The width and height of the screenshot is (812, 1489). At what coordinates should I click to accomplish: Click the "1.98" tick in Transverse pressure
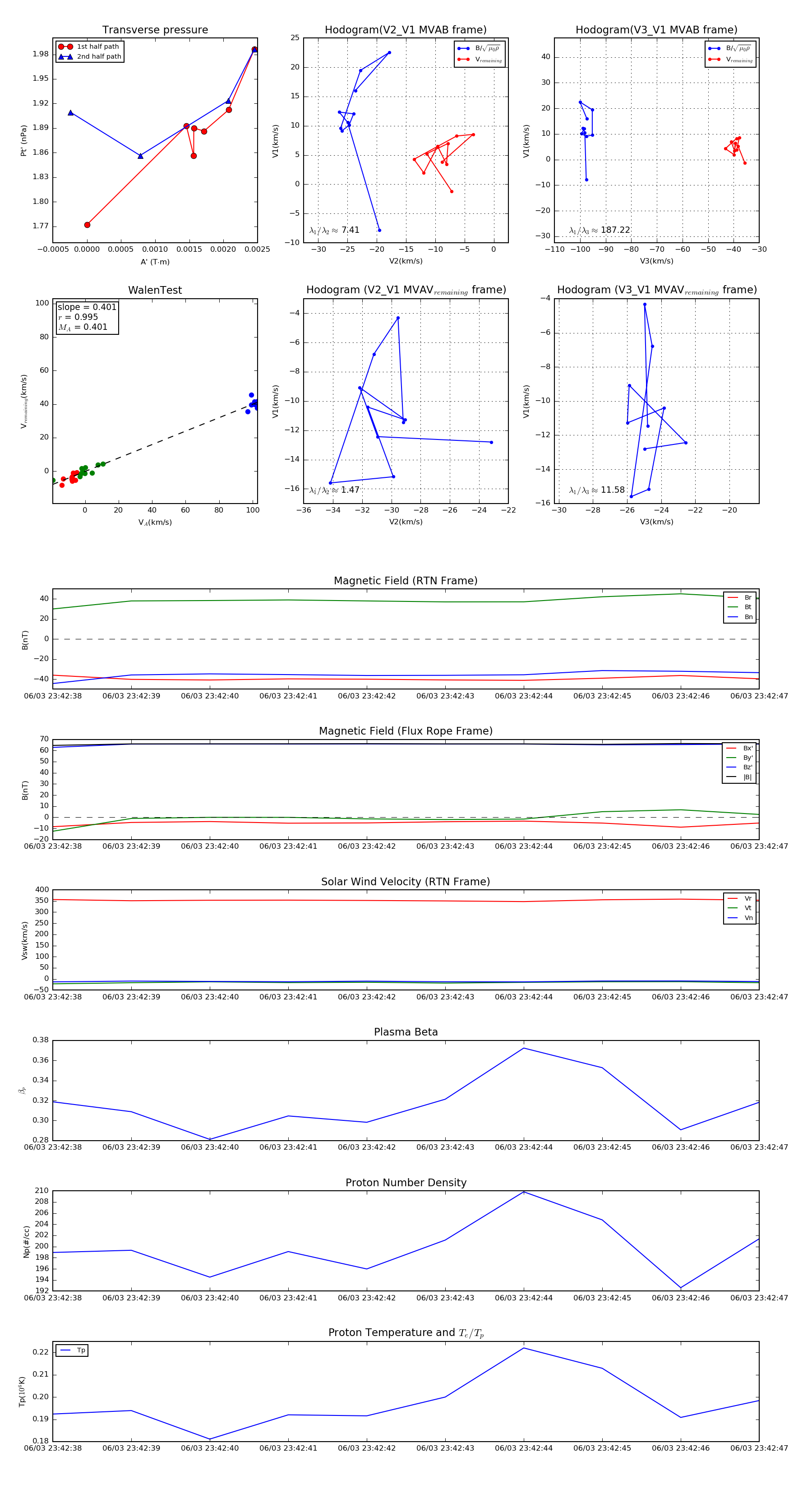point(41,54)
